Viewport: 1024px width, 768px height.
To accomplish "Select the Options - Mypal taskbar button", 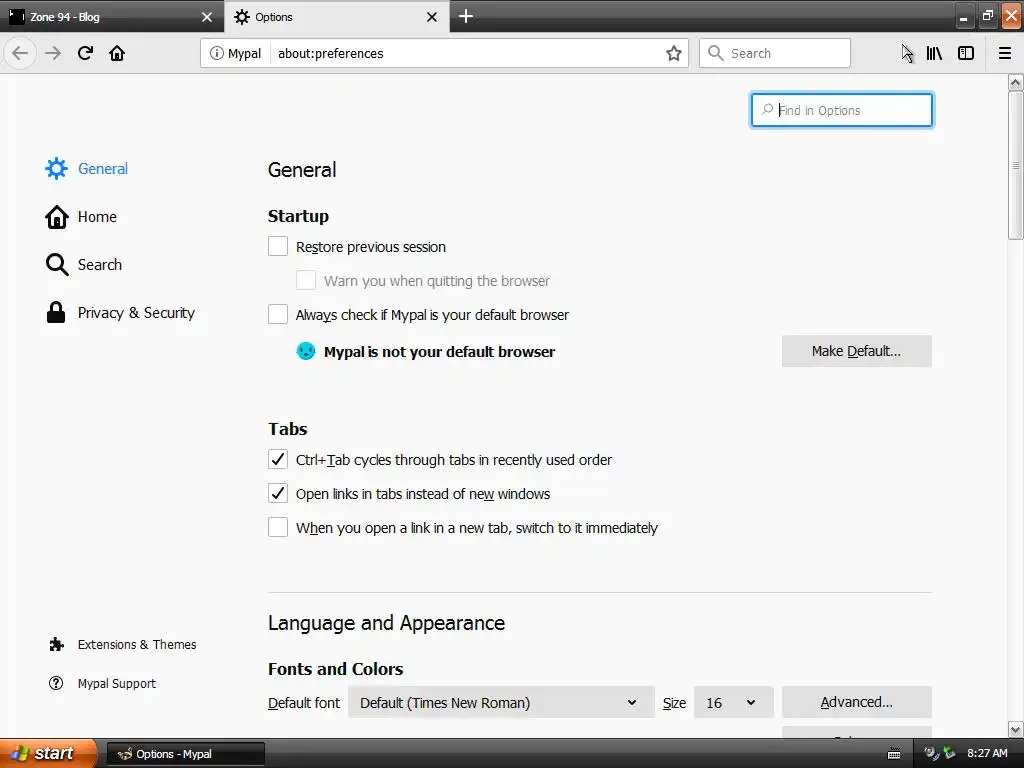I will [x=185, y=754].
